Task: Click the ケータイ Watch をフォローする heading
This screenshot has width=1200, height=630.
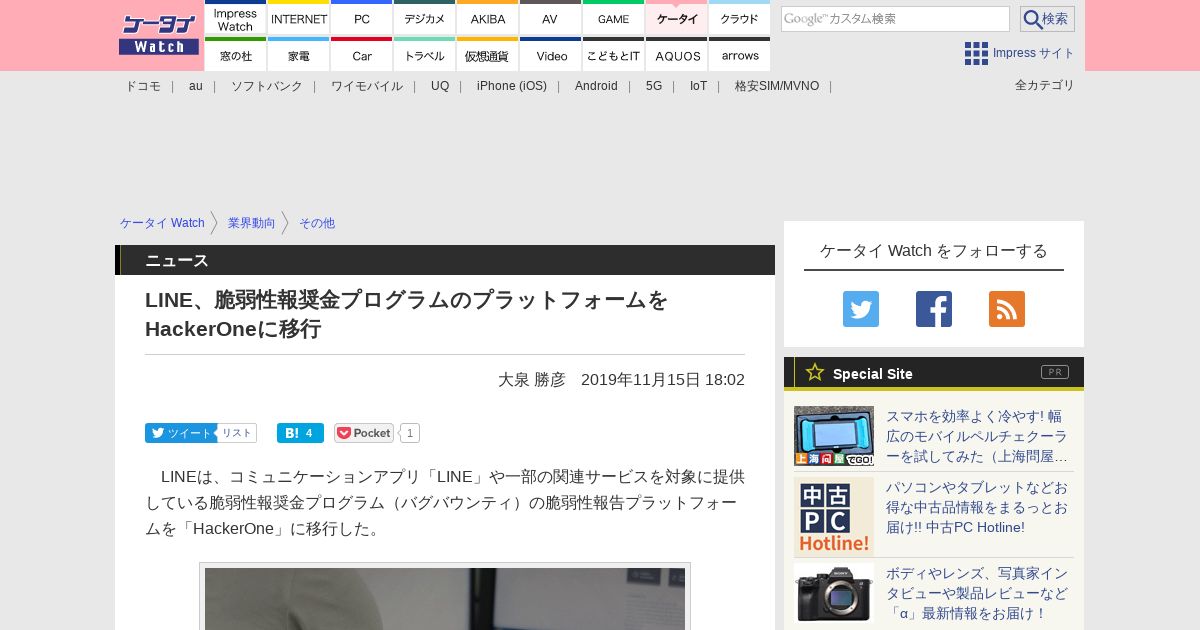Action: (934, 250)
